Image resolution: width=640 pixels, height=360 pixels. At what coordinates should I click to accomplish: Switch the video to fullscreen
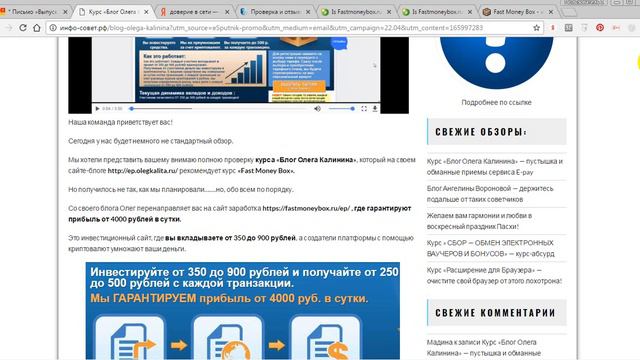click(x=364, y=109)
